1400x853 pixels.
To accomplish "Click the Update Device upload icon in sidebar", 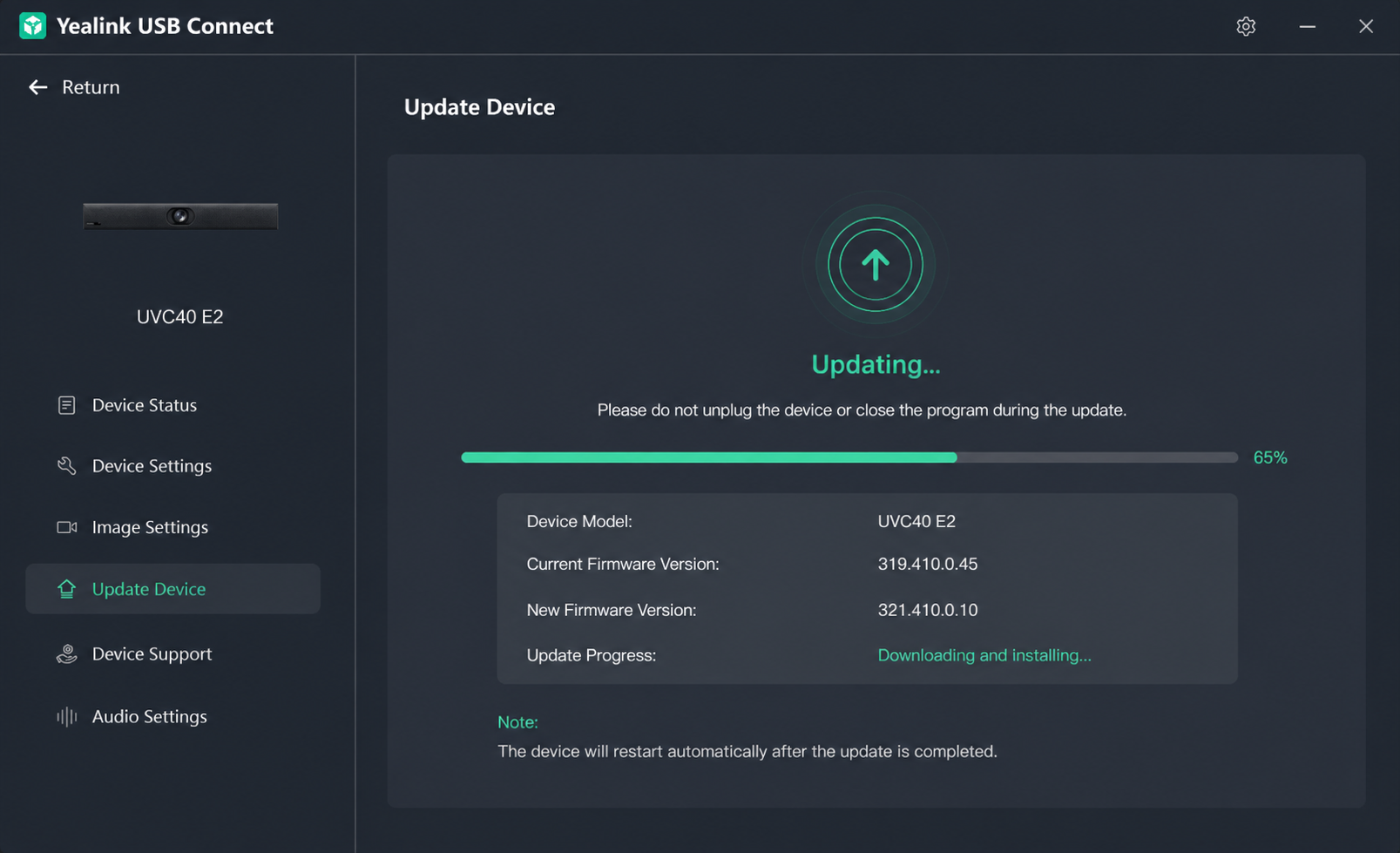I will 66,589.
